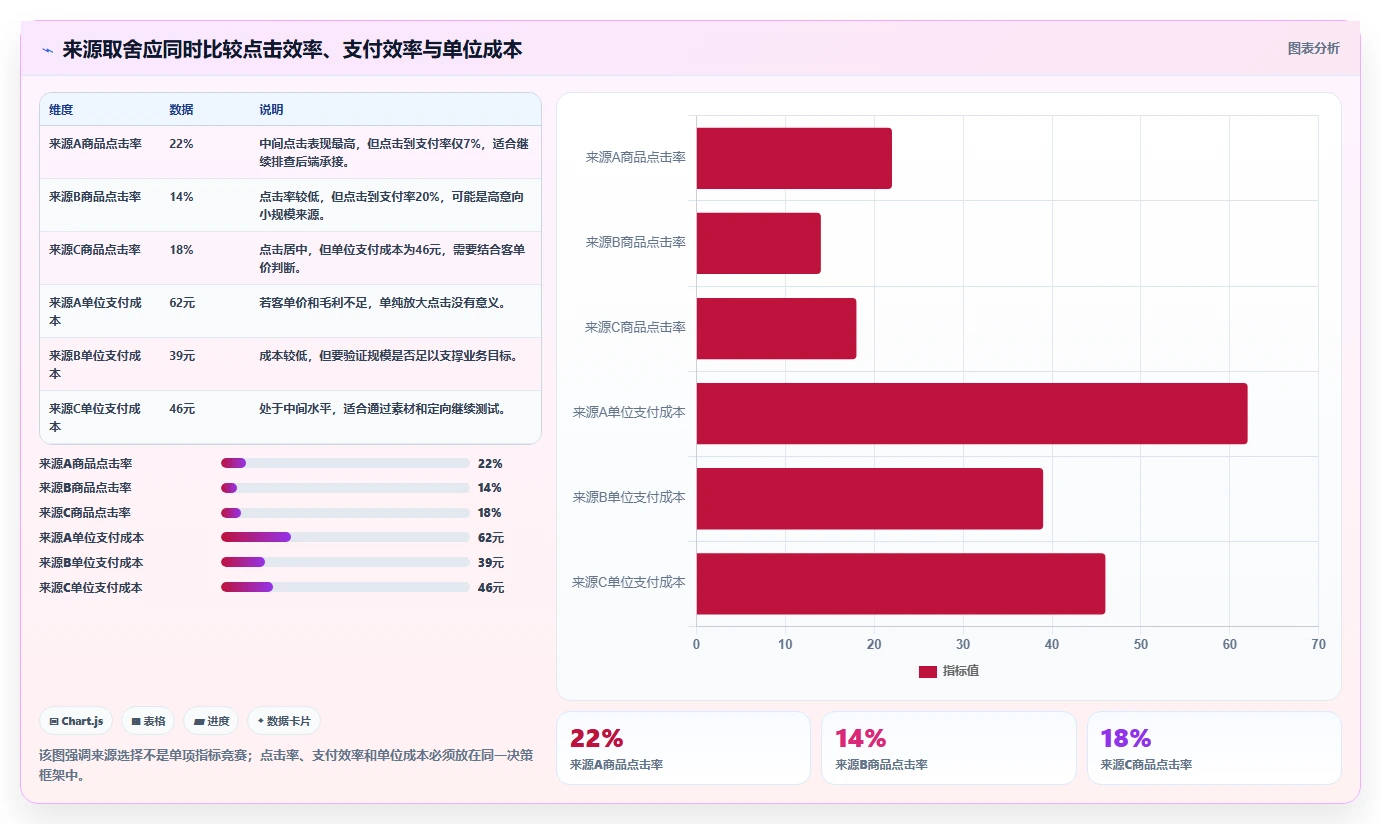Open the 14% 来源B商品点击率 data card
This screenshot has width=1381, height=824.
949,748
